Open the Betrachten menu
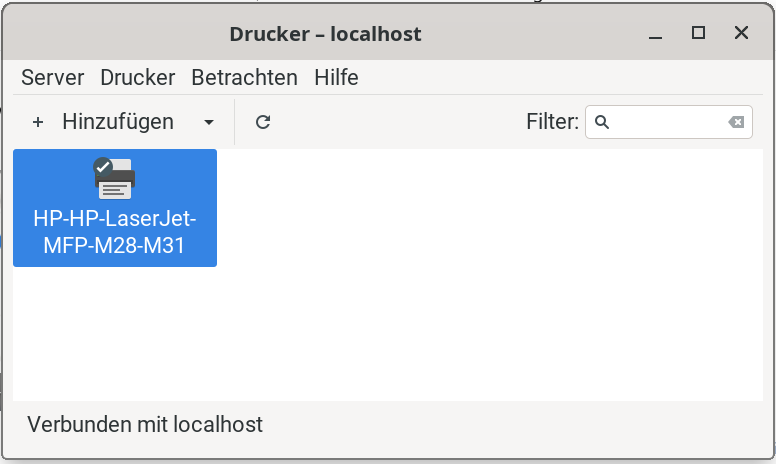This screenshot has width=776, height=464. point(244,78)
